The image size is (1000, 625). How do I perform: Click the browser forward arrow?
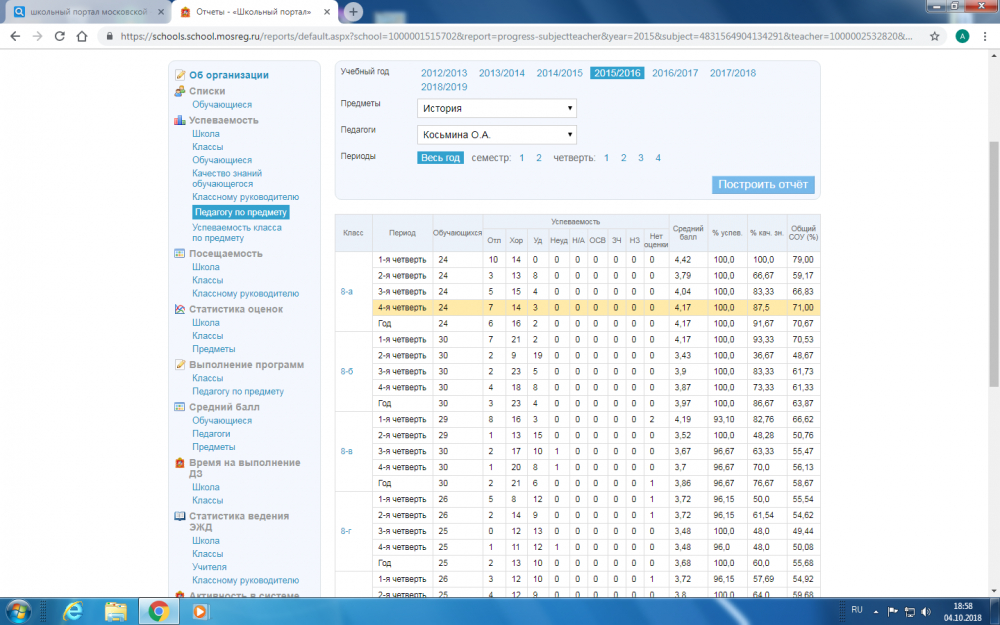(x=38, y=36)
